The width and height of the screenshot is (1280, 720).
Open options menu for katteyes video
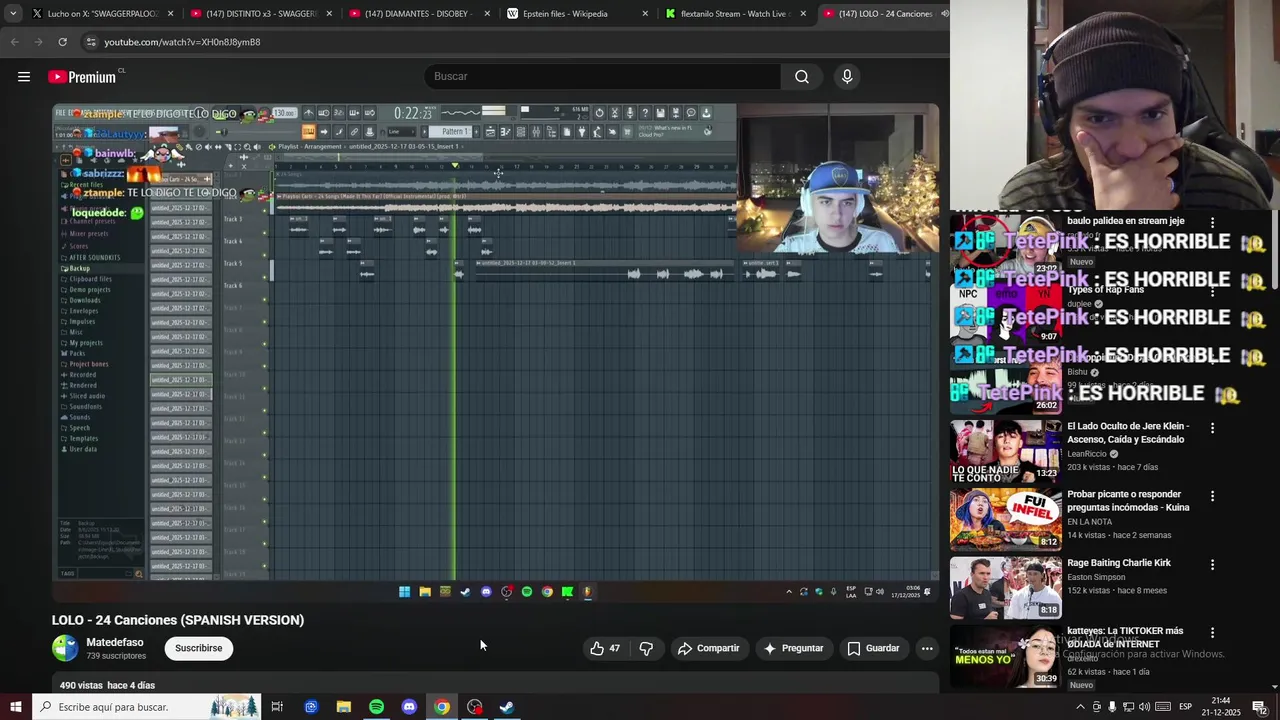tap(1212, 633)
